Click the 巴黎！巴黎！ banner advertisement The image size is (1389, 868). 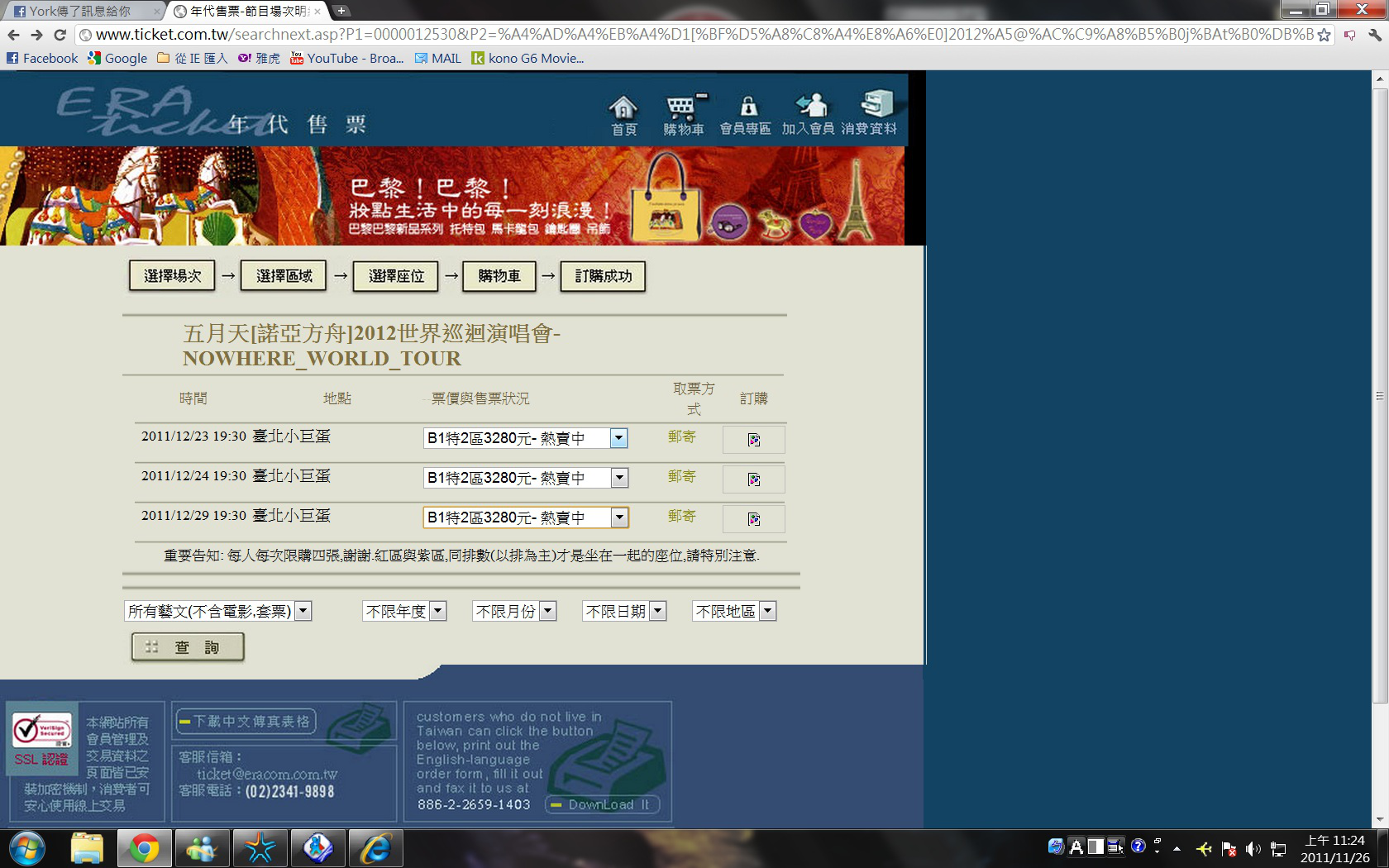point(452,196)
